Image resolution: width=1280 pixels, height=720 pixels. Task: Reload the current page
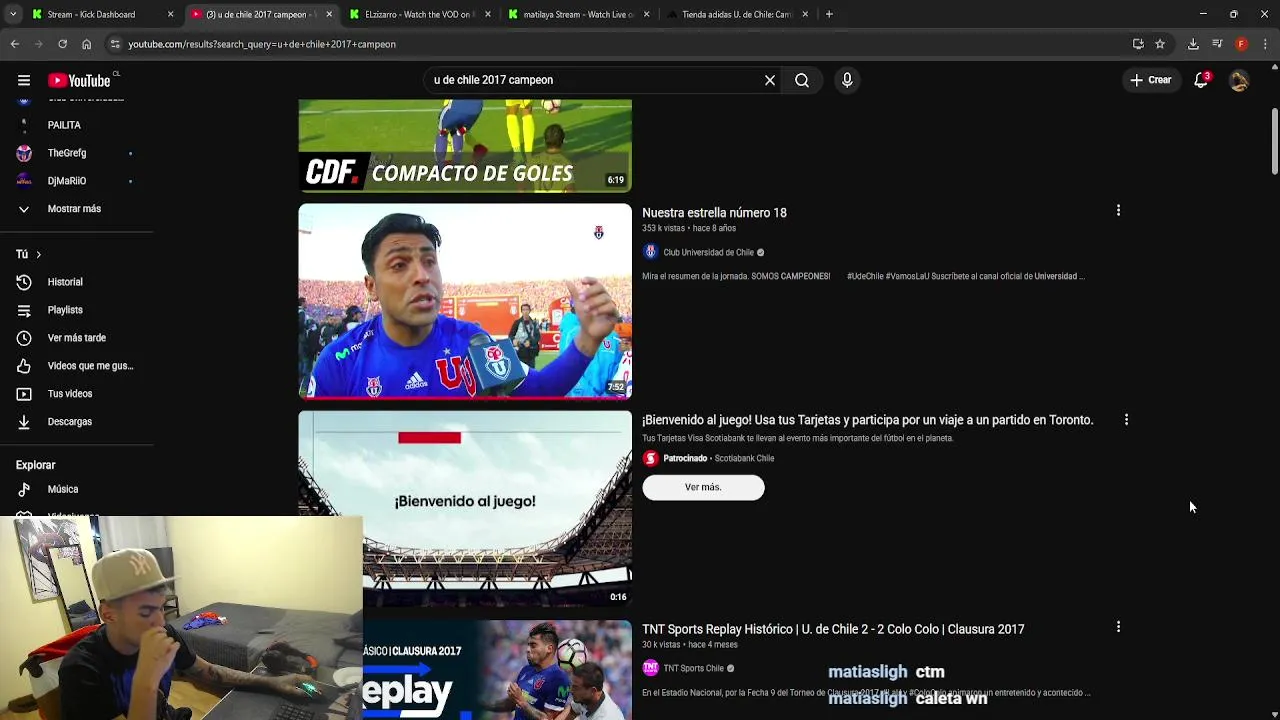coord(62,44)
